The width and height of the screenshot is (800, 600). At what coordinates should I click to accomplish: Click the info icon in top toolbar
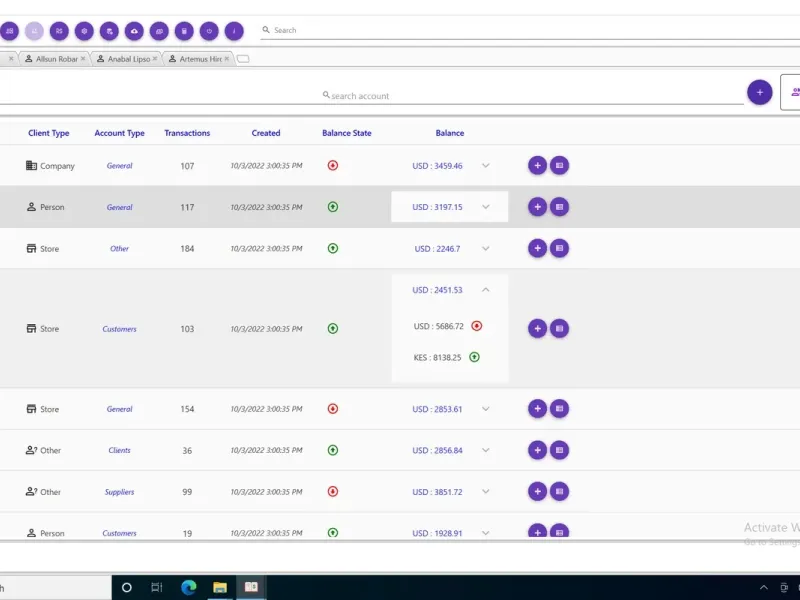click(x=234, y=31)
